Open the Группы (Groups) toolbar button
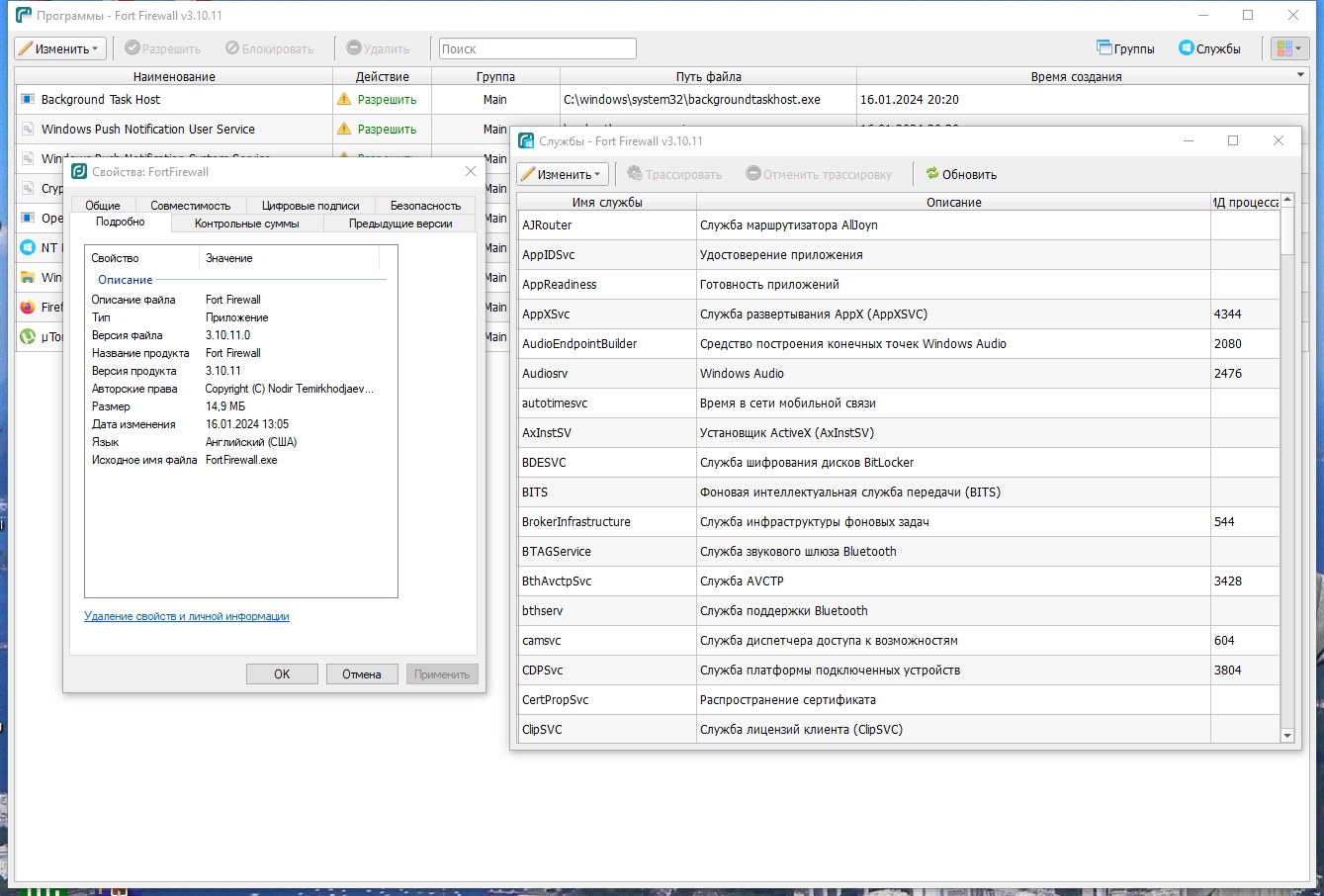Image resolution: width=1324 pixels, height=896 pixels. [1125, 48]
